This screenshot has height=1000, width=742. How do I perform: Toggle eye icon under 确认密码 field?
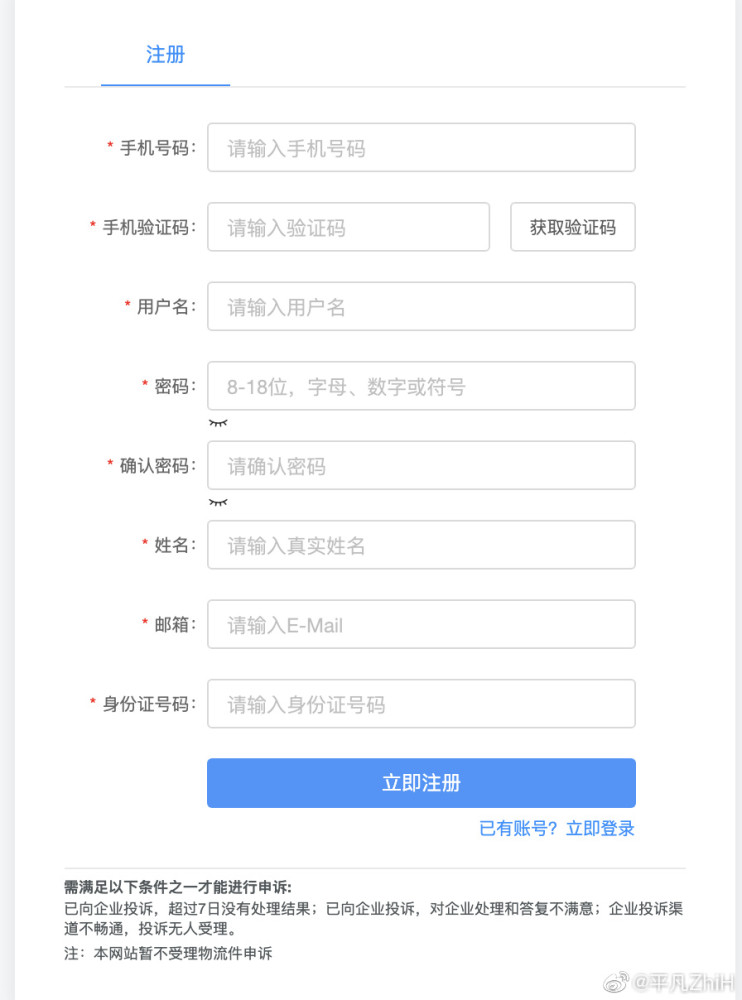pos(218,502)
